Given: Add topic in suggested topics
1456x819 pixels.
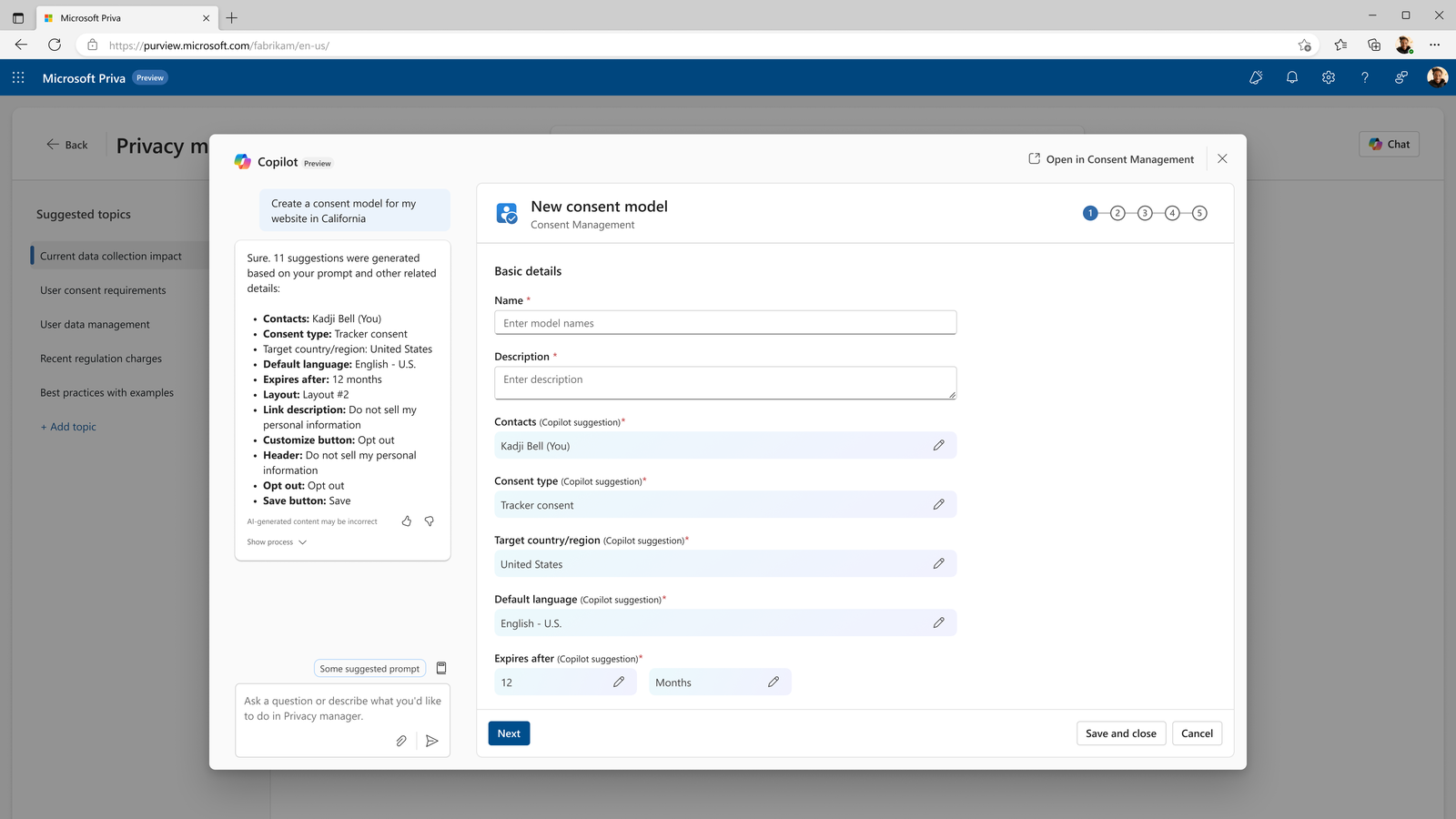Looking at the screenshot, I should [68, 427].
